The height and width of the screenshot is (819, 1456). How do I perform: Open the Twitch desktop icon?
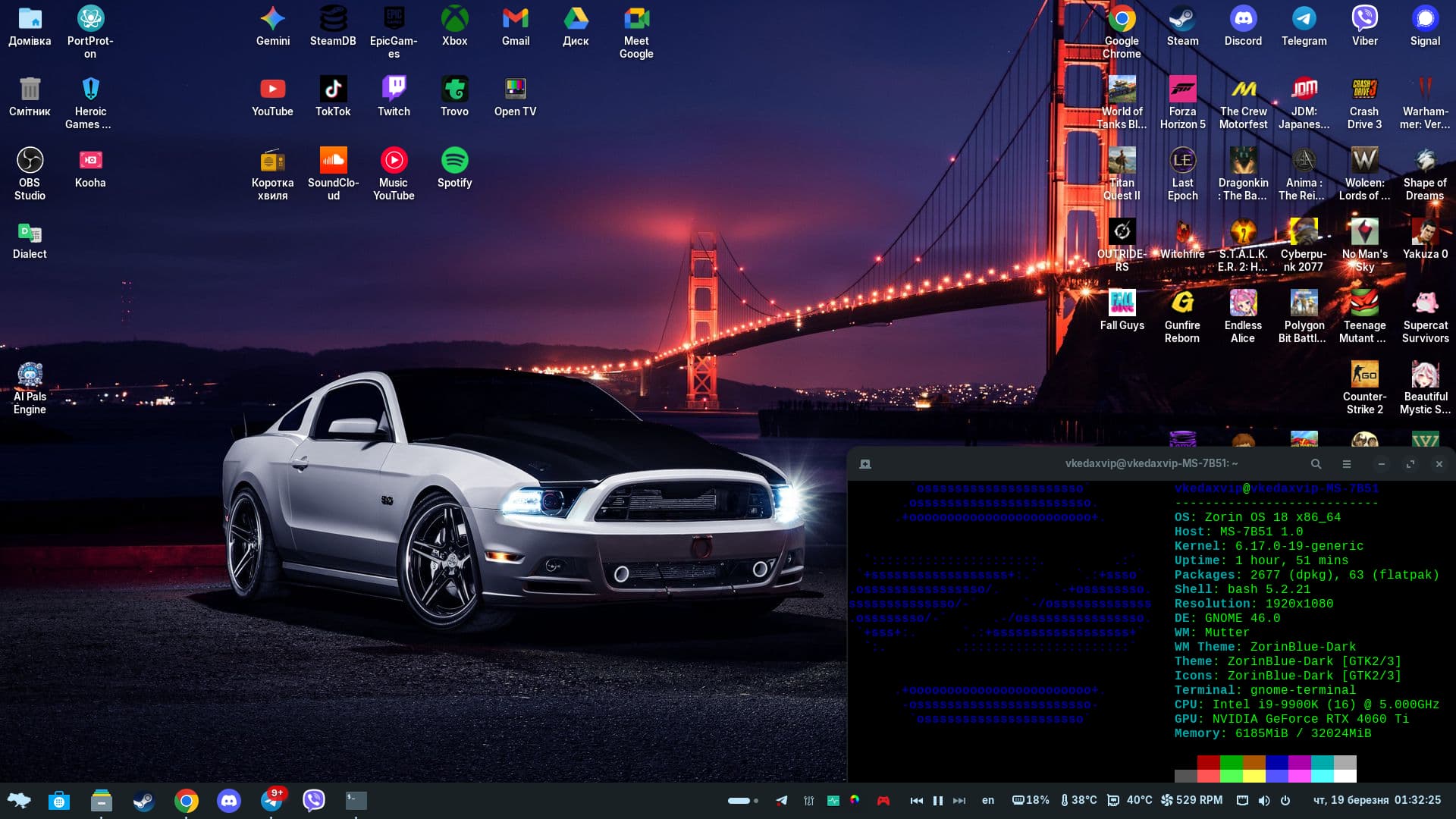click(x=394, y=89)
